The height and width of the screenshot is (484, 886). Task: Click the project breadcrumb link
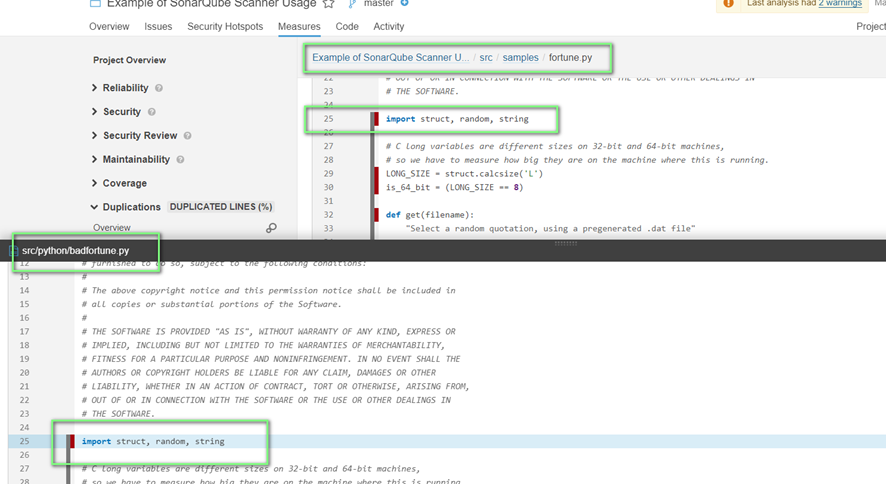click(390, 58)
